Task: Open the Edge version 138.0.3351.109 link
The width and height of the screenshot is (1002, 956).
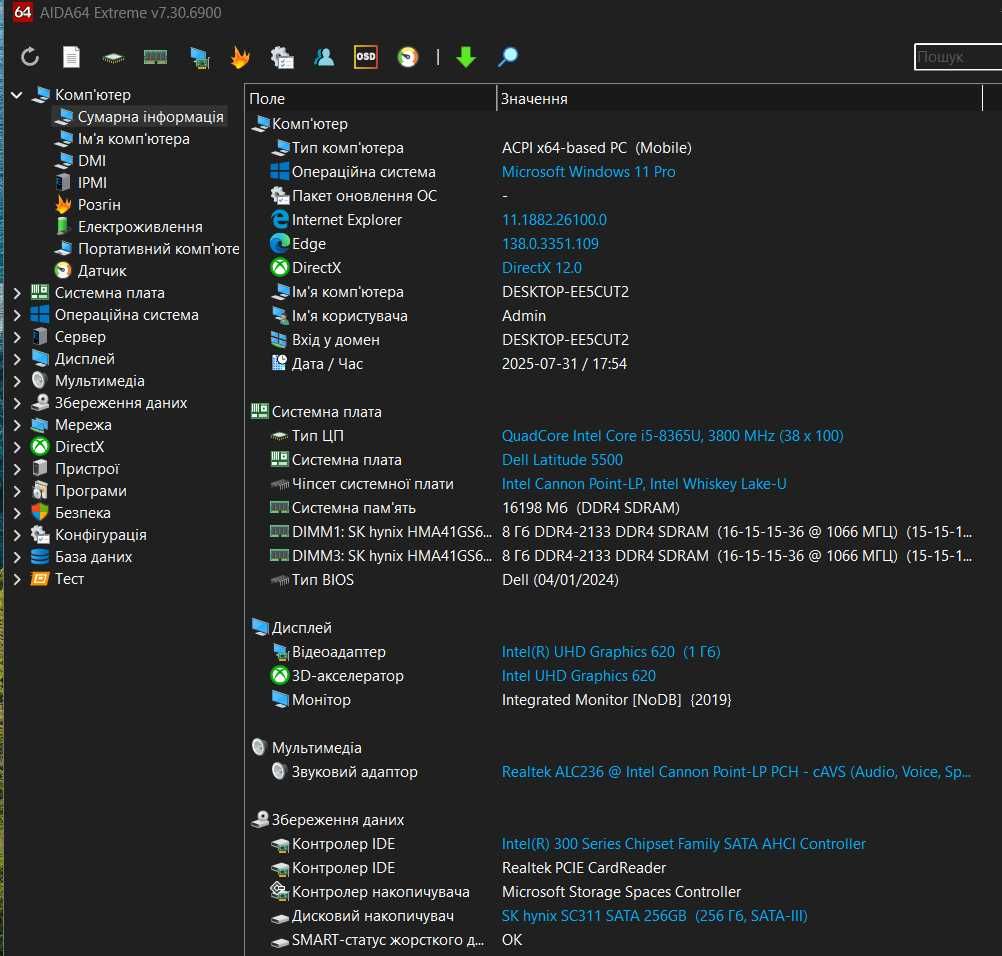Action: pyautogui.click(x=550, y=244)
